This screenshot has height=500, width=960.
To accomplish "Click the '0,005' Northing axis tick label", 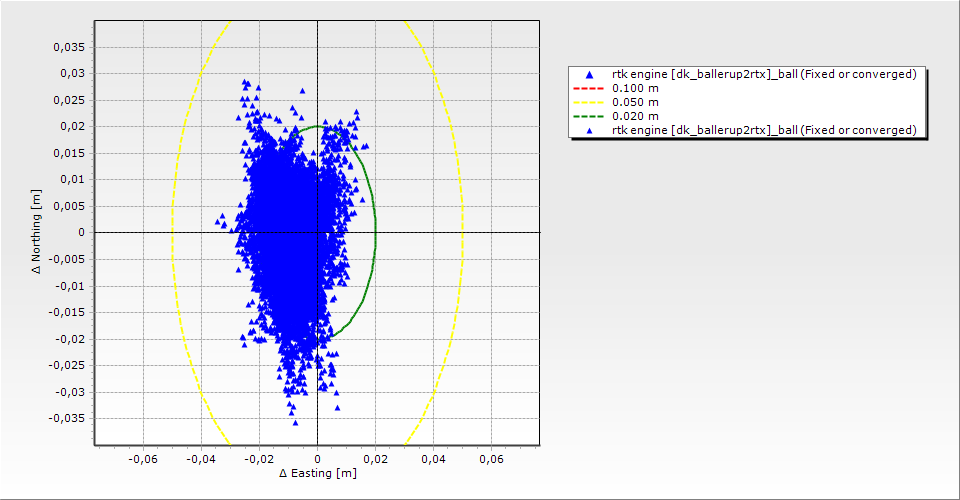I will (69, 206).
